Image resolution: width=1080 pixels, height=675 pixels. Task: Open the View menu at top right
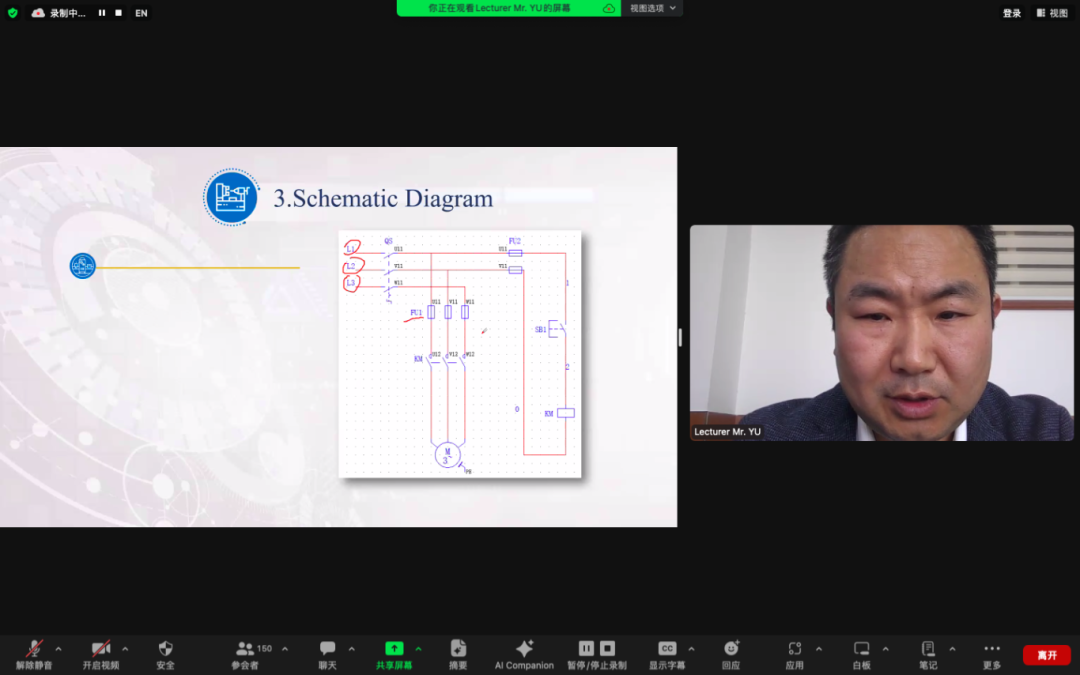(1052, 13)
